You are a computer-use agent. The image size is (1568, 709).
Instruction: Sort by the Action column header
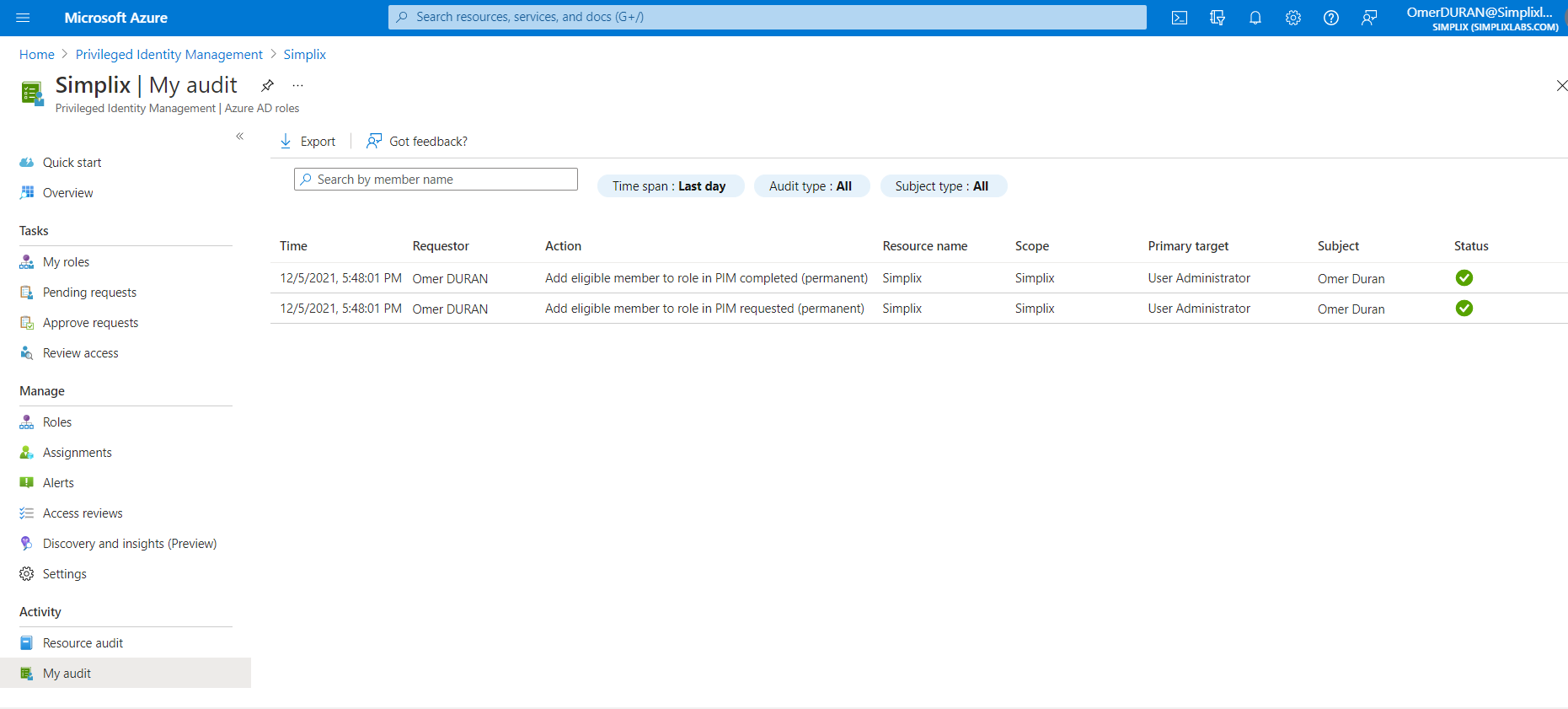pos(563,246)
